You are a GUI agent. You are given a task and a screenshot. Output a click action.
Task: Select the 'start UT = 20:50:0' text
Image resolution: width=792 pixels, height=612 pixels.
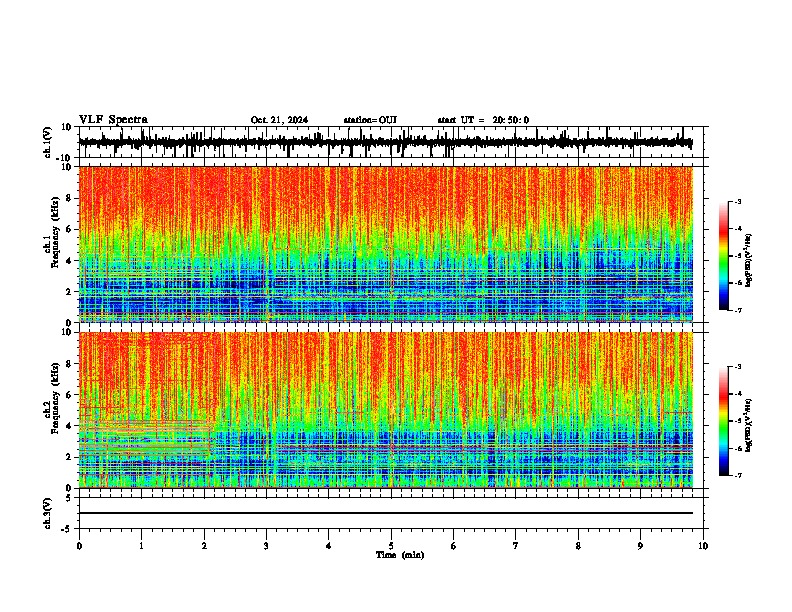tap(483, 120)
